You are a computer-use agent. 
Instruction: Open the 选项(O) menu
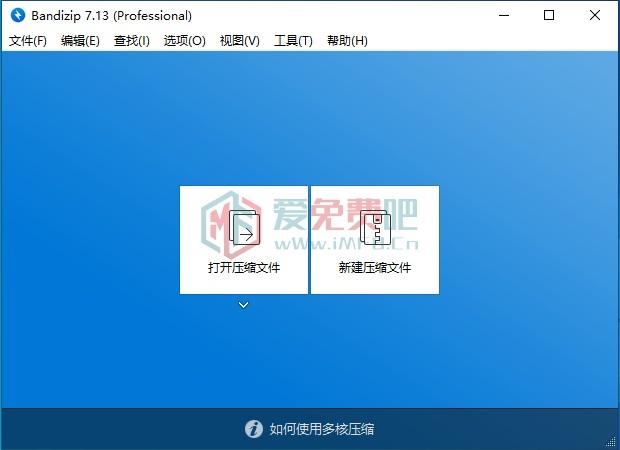(185, 40)
